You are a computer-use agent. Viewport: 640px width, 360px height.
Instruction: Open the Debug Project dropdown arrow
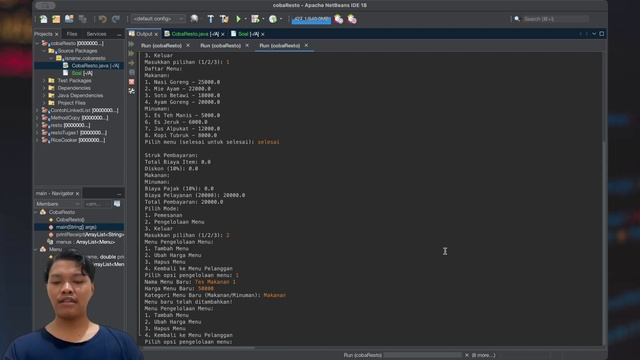click(x=262, y=19)
